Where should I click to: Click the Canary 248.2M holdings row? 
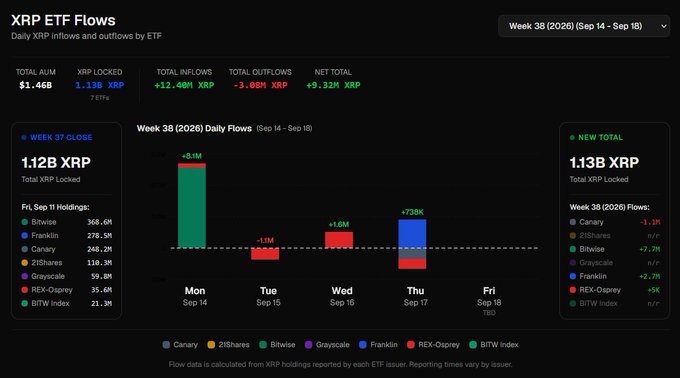coord(66,249)
